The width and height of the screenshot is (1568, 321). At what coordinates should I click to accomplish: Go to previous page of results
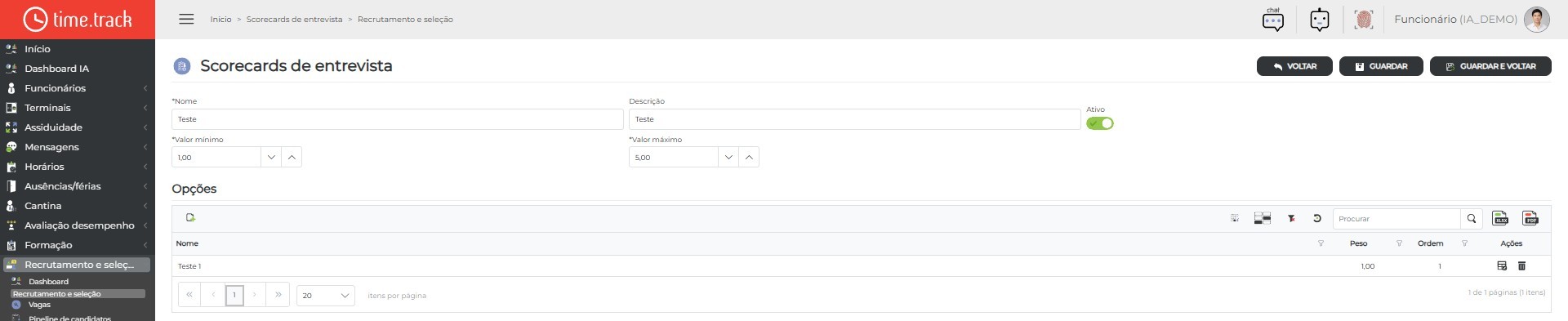pos(213,295)
